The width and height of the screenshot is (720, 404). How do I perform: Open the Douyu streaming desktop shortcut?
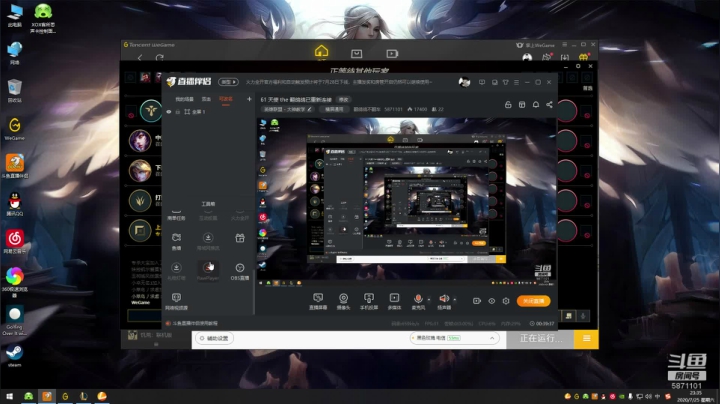[x=15, y=166]
